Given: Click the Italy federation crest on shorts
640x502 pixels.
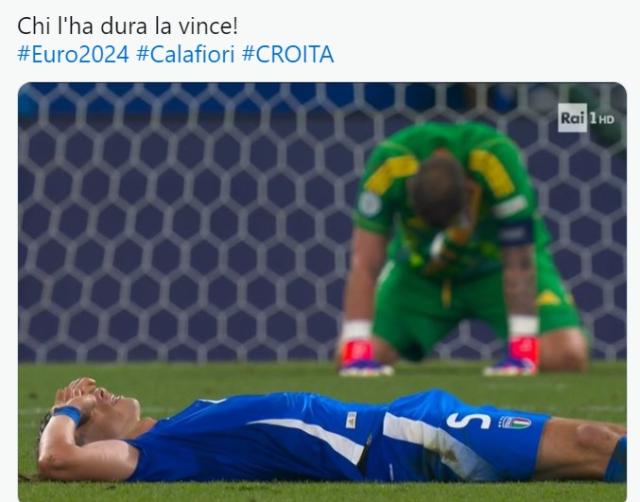Looking at the screenshot, I should 515,422.
